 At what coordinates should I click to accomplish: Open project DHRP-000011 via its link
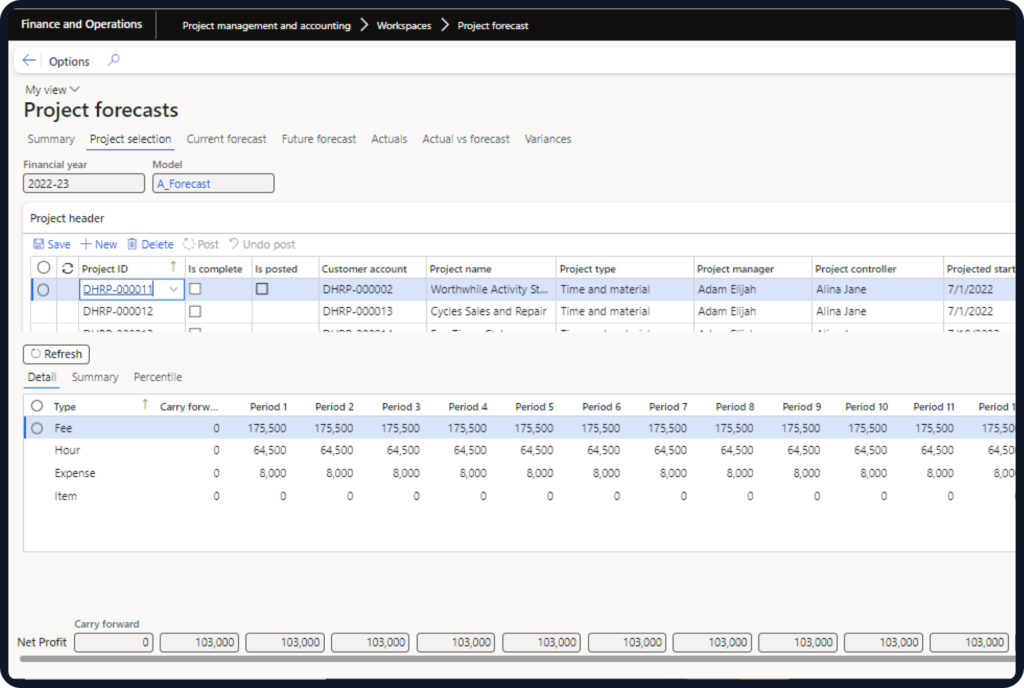(x=116, y=289)
